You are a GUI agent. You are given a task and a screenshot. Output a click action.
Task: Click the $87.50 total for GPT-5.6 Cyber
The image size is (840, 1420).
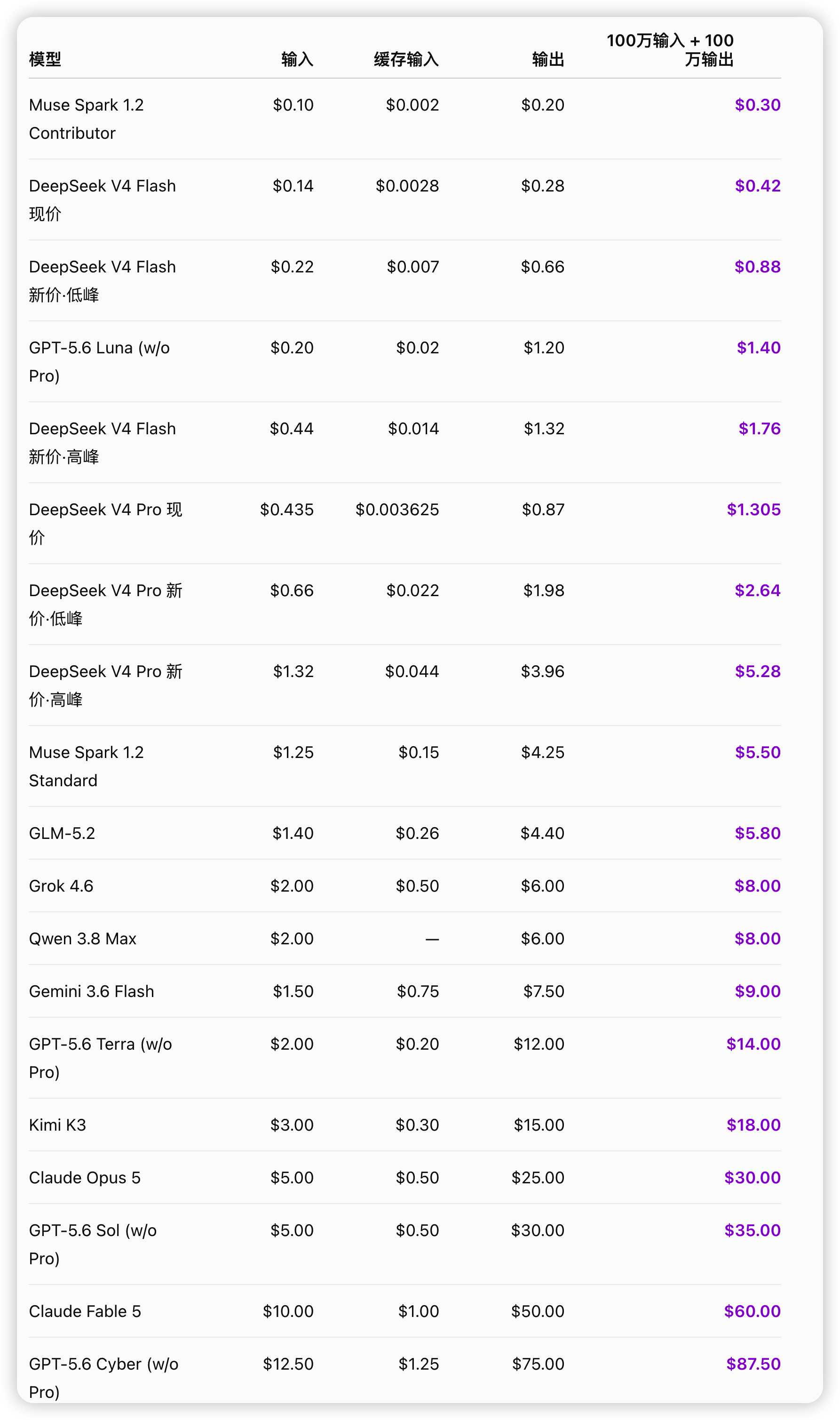[x=753, y=1364]
